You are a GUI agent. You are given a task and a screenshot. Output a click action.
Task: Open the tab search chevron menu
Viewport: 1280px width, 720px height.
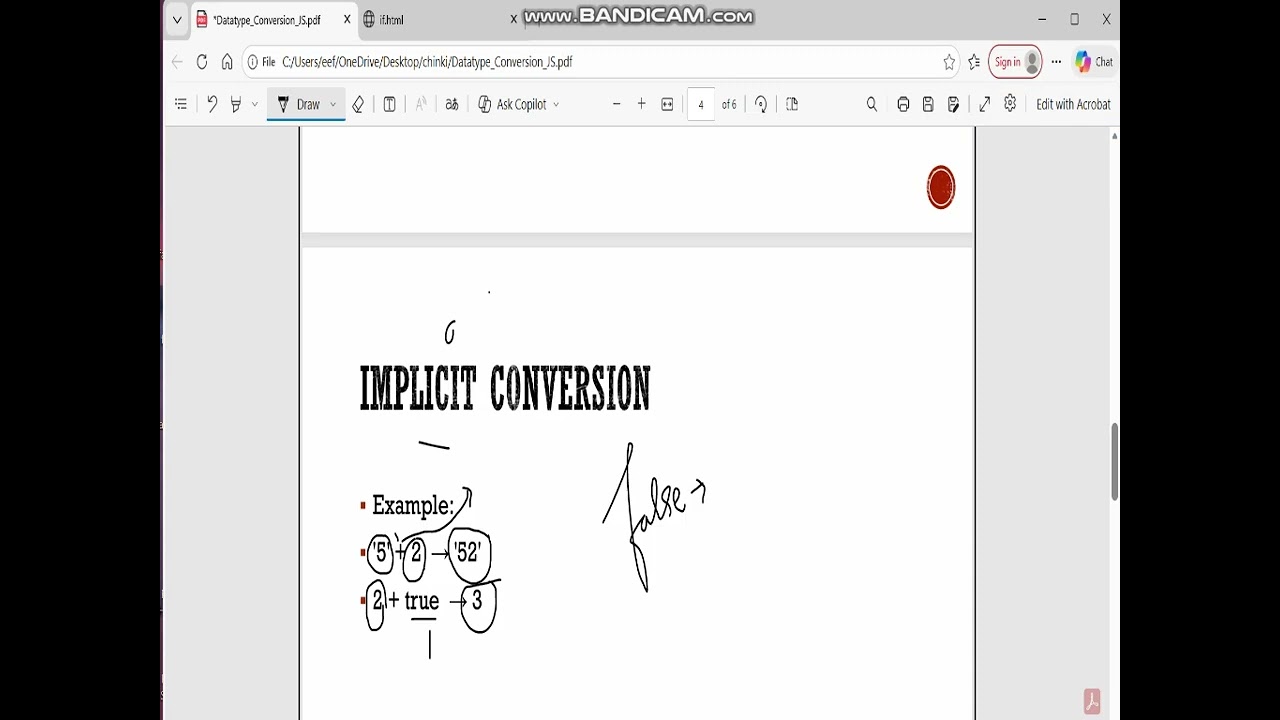(177, 20)
